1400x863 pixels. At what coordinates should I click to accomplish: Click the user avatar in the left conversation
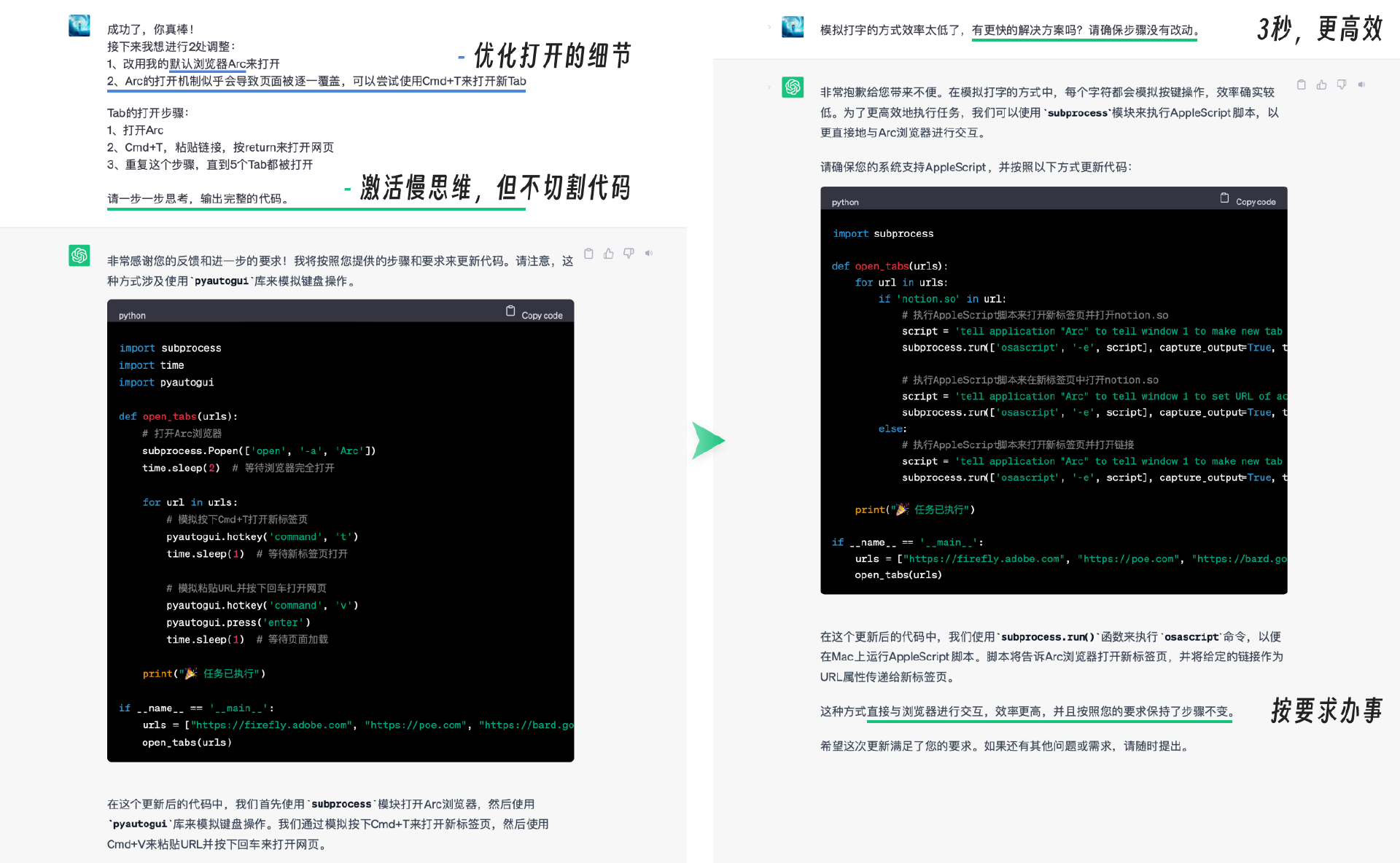(x=79, y=26)
